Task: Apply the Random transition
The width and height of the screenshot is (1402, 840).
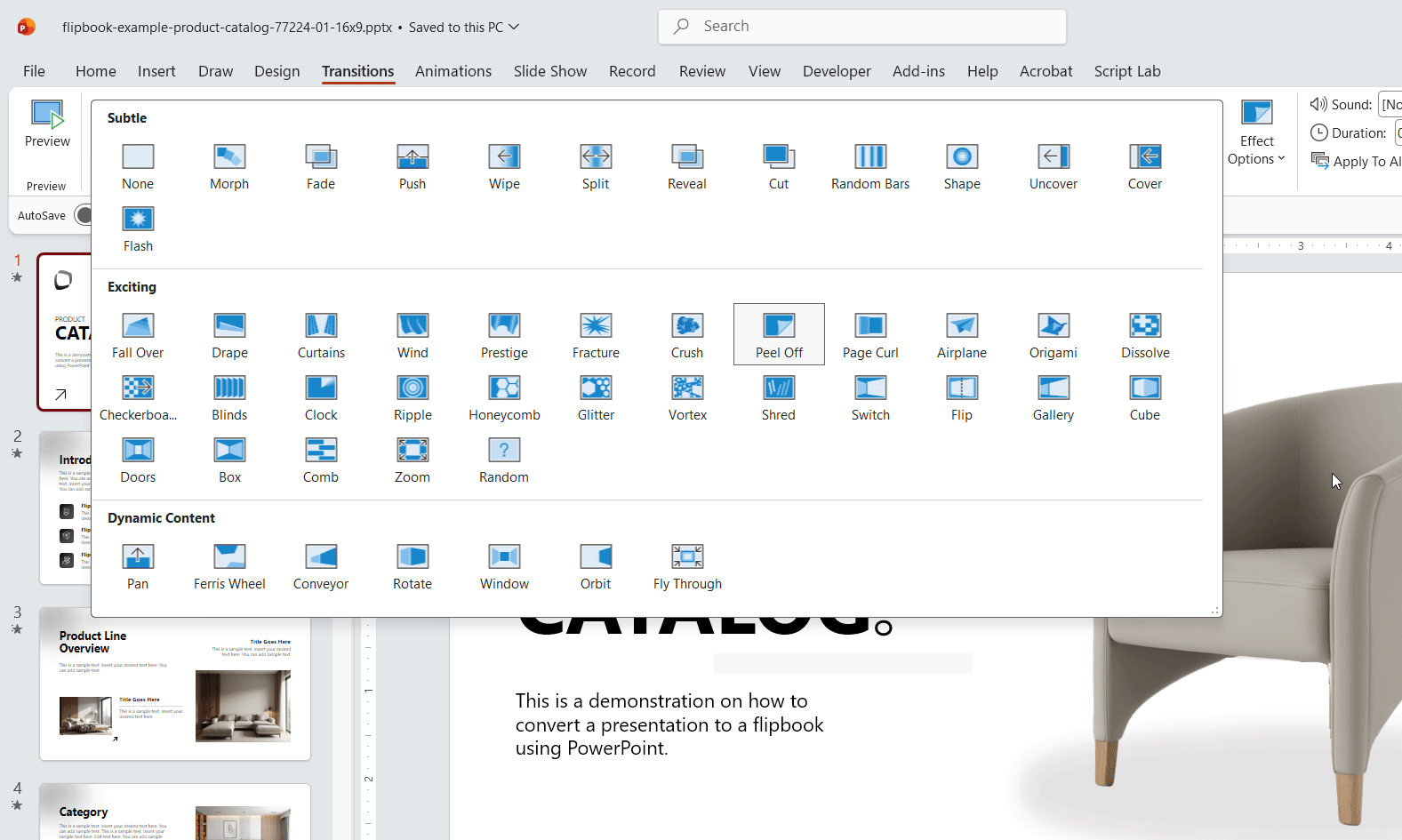Action: pos(504,460)
